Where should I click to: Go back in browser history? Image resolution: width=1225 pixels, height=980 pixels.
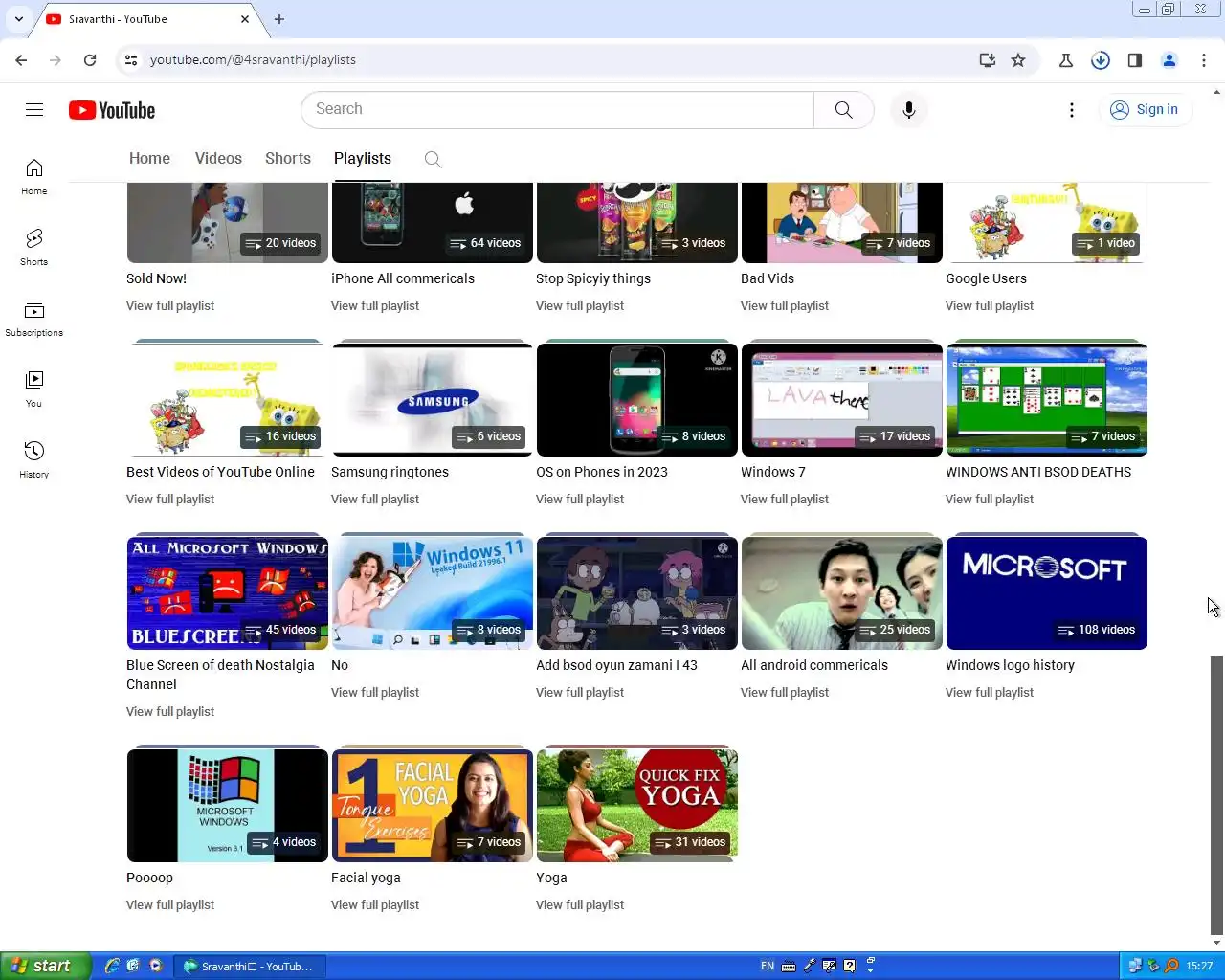(22, 59)
